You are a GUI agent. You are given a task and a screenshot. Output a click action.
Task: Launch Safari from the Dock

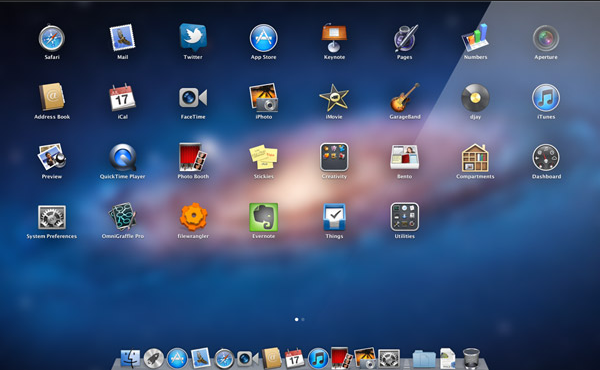[224, 359]
